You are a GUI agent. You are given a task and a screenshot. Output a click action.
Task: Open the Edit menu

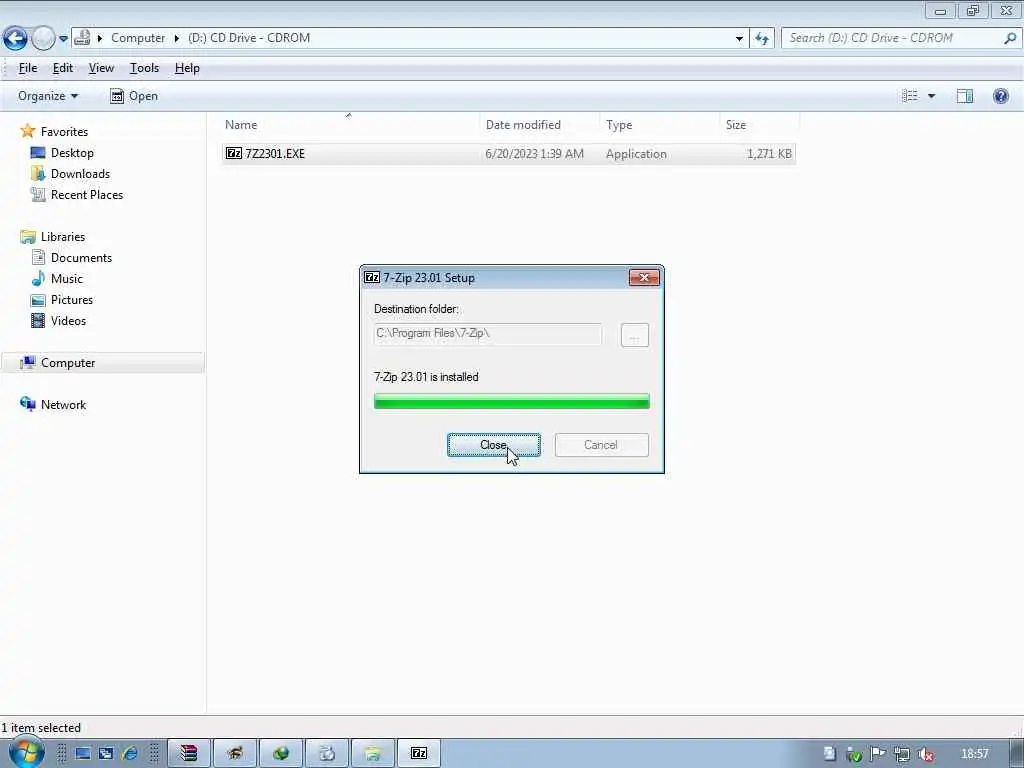point(63,68)
